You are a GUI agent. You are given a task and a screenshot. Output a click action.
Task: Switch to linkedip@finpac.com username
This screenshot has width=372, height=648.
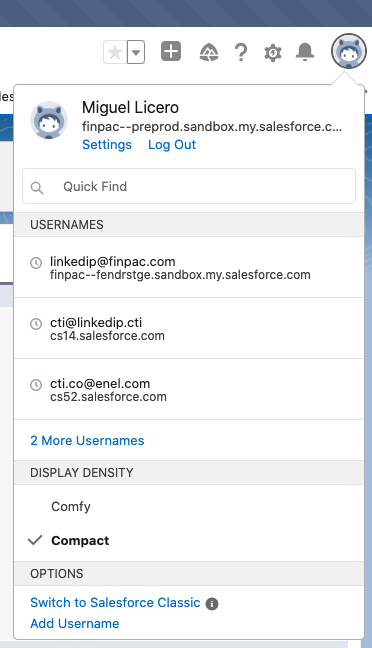[189, 267]
